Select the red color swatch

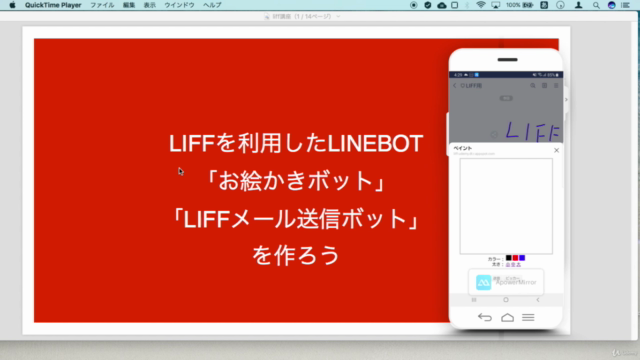[x=515, y=258]
